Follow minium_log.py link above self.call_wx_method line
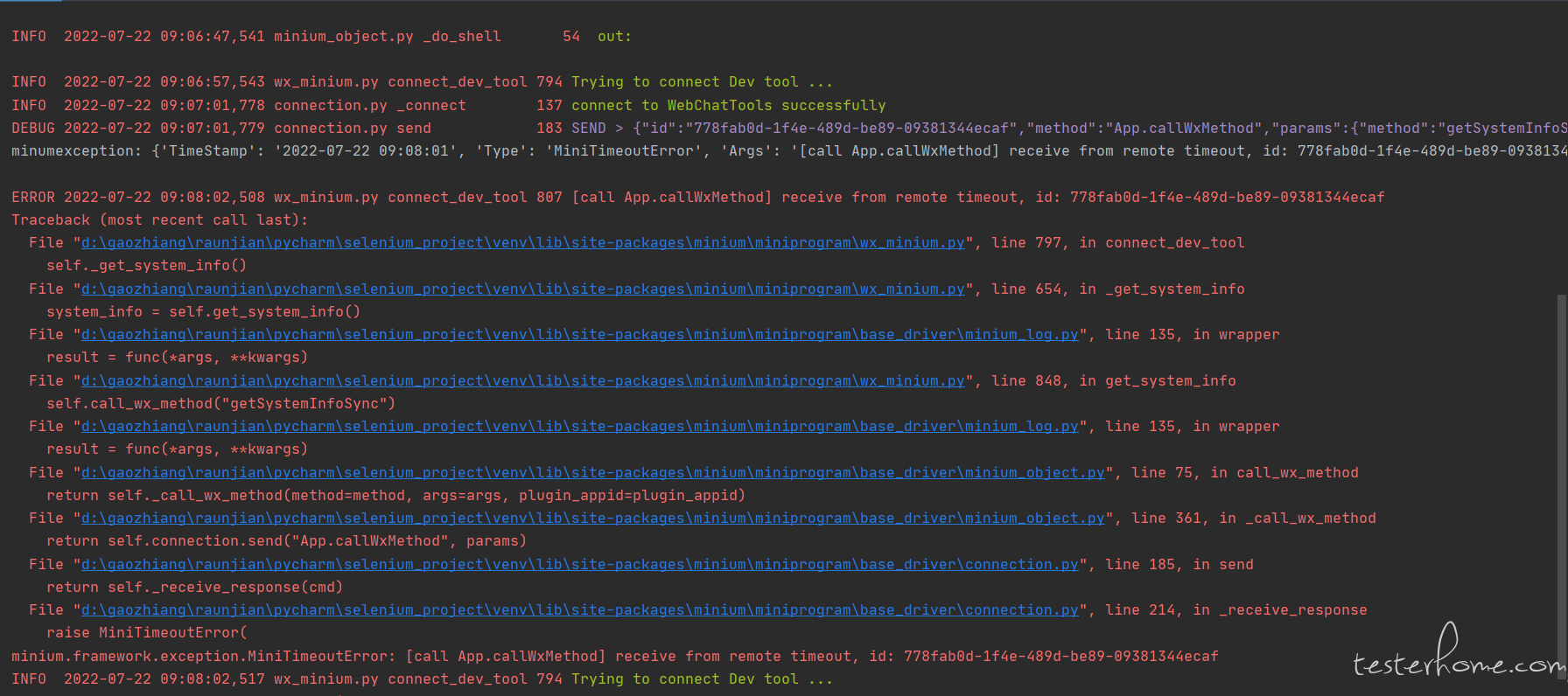1568x696 pixels. pyautogui.click(x=580, y=335)
